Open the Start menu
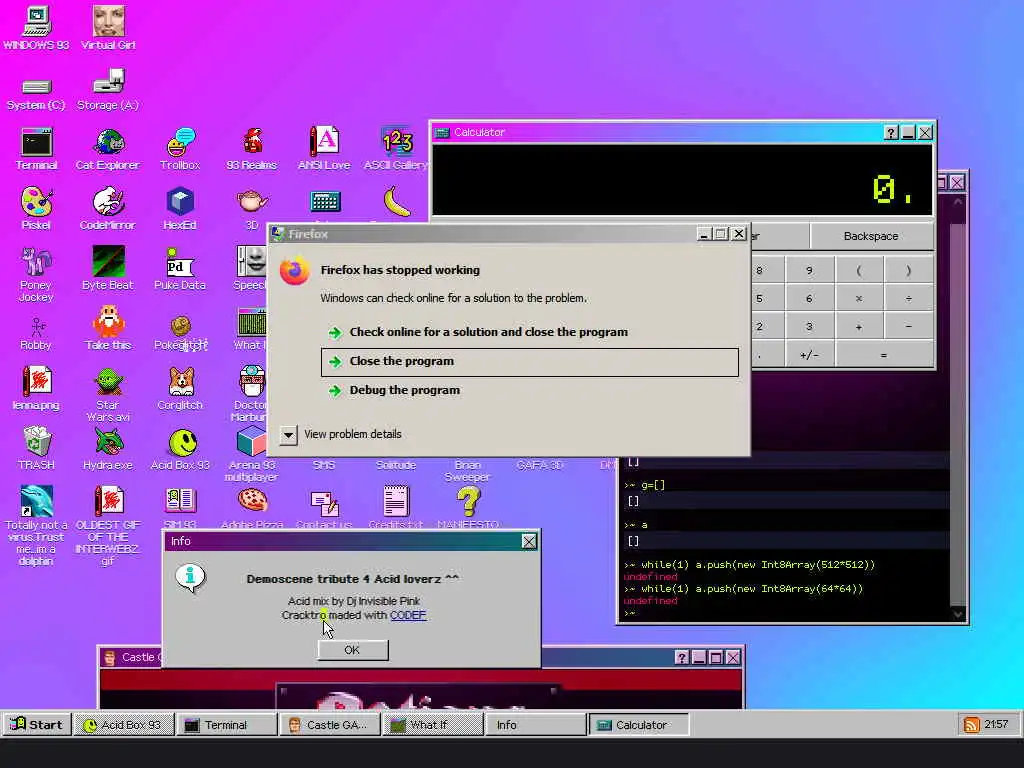1024x768 pixels. (37, 724)
